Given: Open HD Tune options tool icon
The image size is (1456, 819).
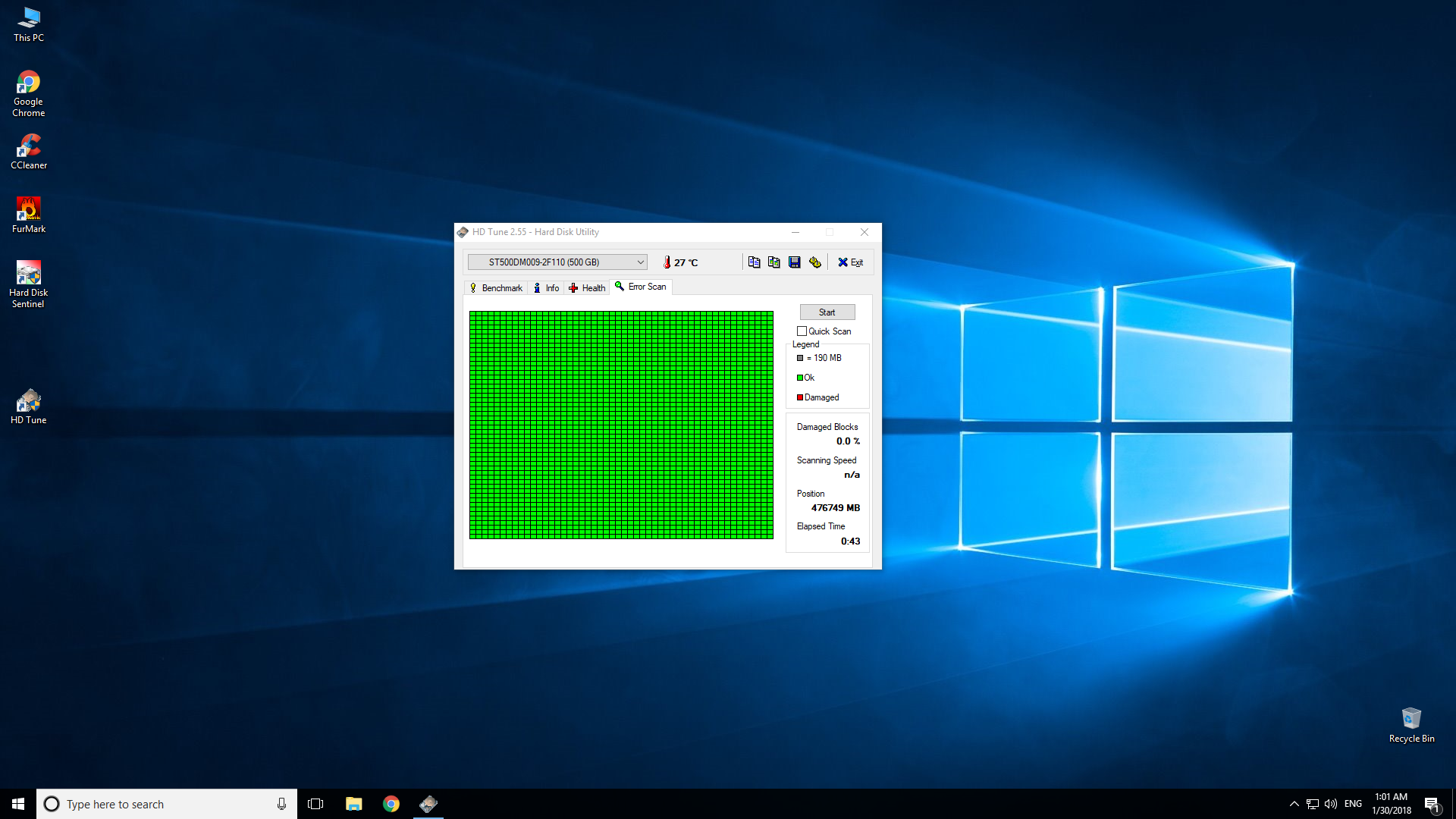Looking at the screenshot, I should tap(814, 262).
